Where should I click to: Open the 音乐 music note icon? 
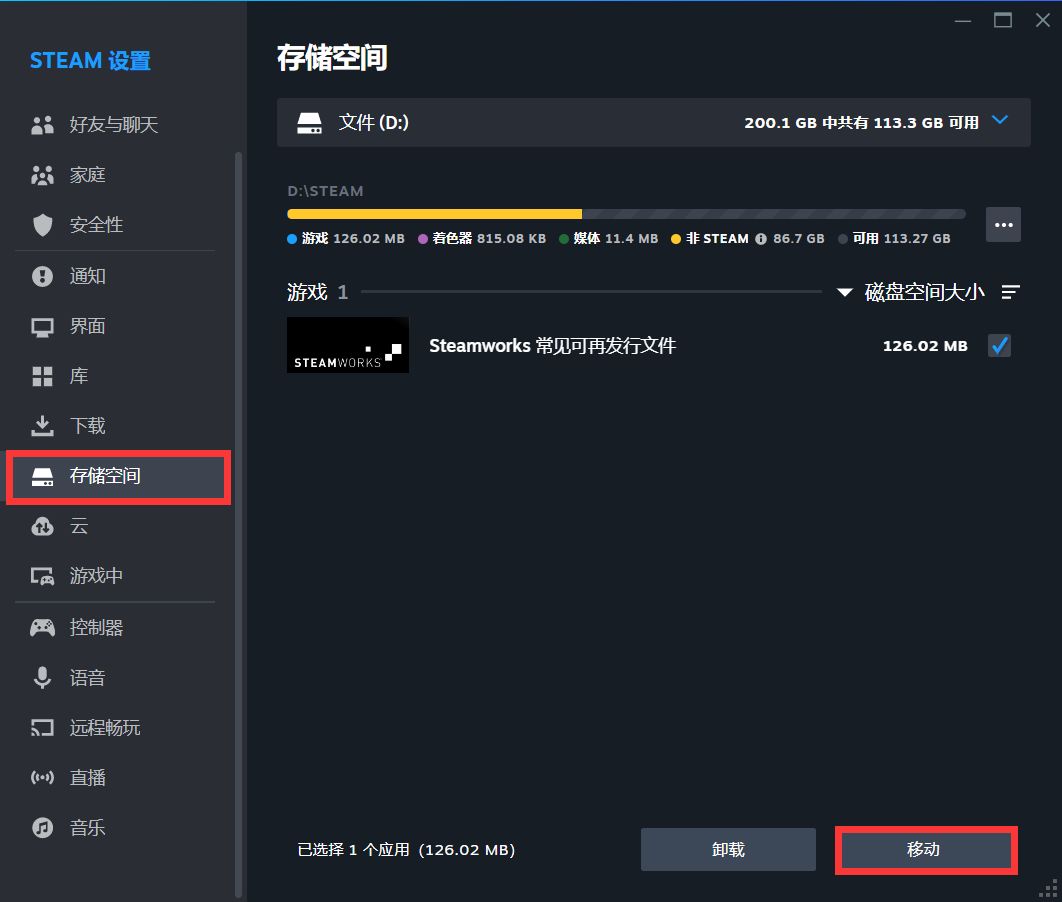pyautogui.click(x=42, y=828)
